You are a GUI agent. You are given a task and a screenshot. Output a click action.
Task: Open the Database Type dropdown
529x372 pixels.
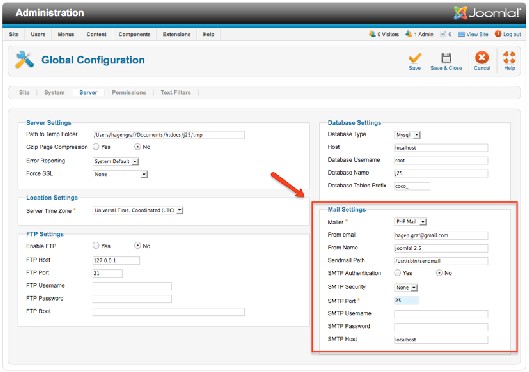(x=407, y=135)
